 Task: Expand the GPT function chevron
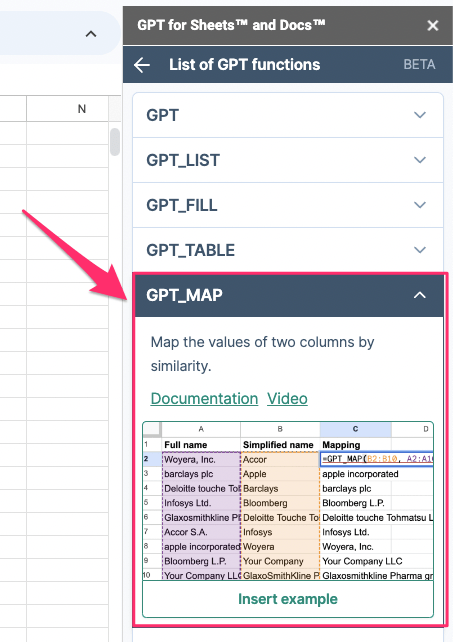pos(420,115)
